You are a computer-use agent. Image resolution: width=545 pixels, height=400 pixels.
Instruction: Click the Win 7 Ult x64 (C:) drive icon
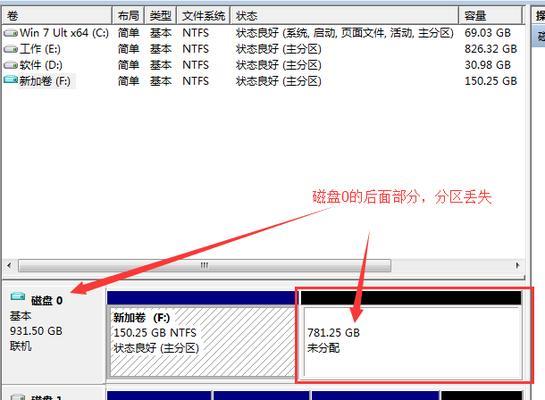(x=10, y=33)
